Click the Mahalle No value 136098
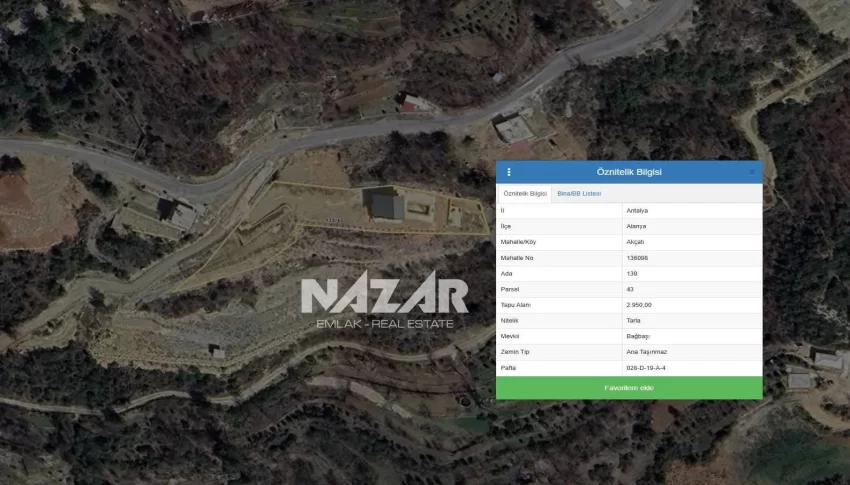The image size is (850, 485). click(x=637, y=258)
